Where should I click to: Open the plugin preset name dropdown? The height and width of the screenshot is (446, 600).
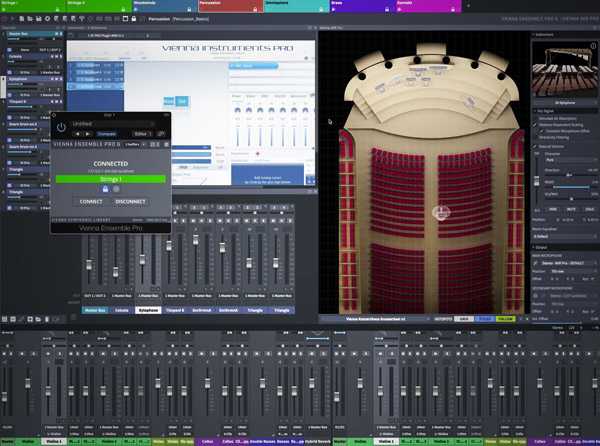[112, 124]
